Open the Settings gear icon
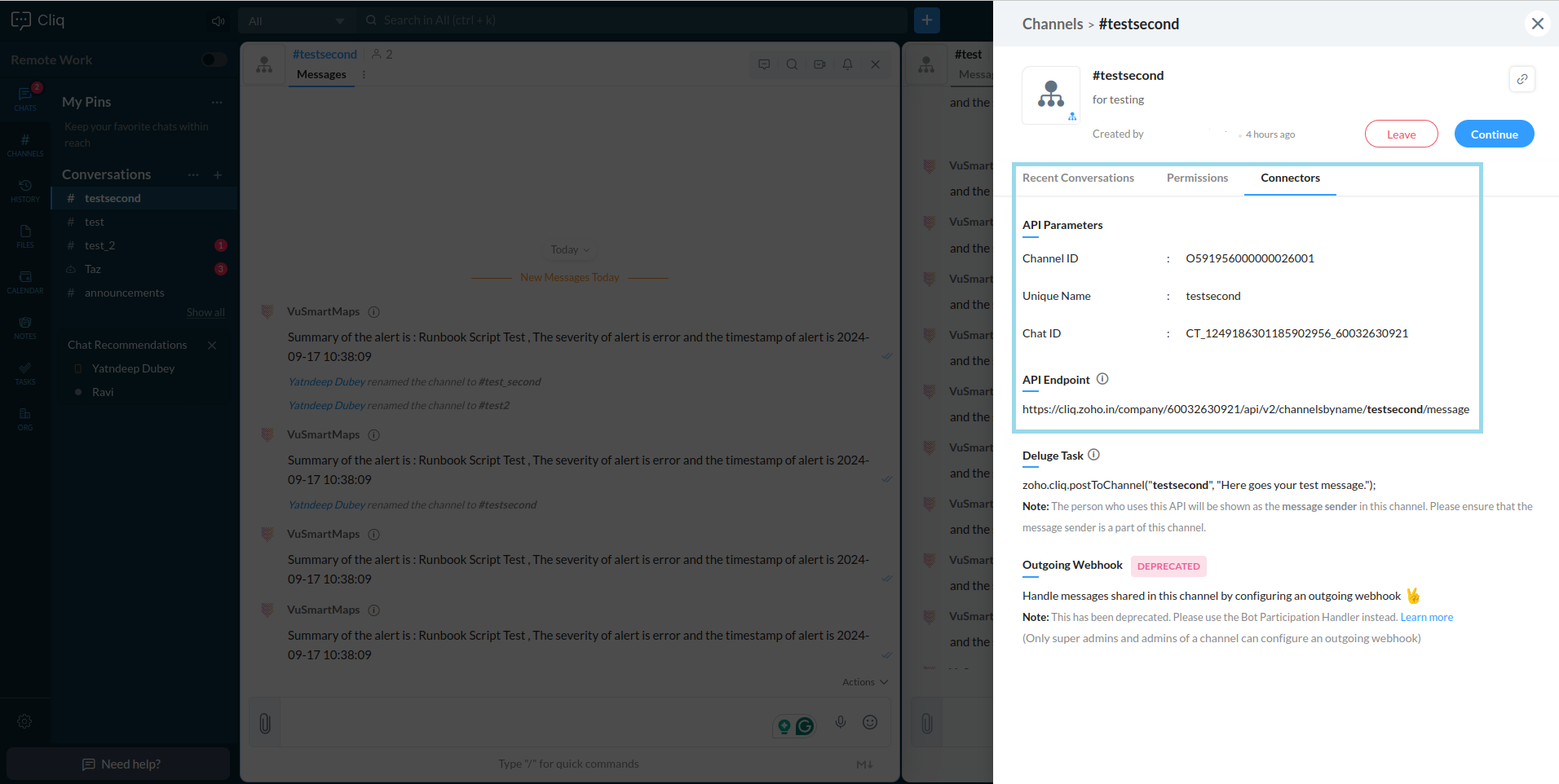The image size is (1559, 784). (x=24, y=721)
